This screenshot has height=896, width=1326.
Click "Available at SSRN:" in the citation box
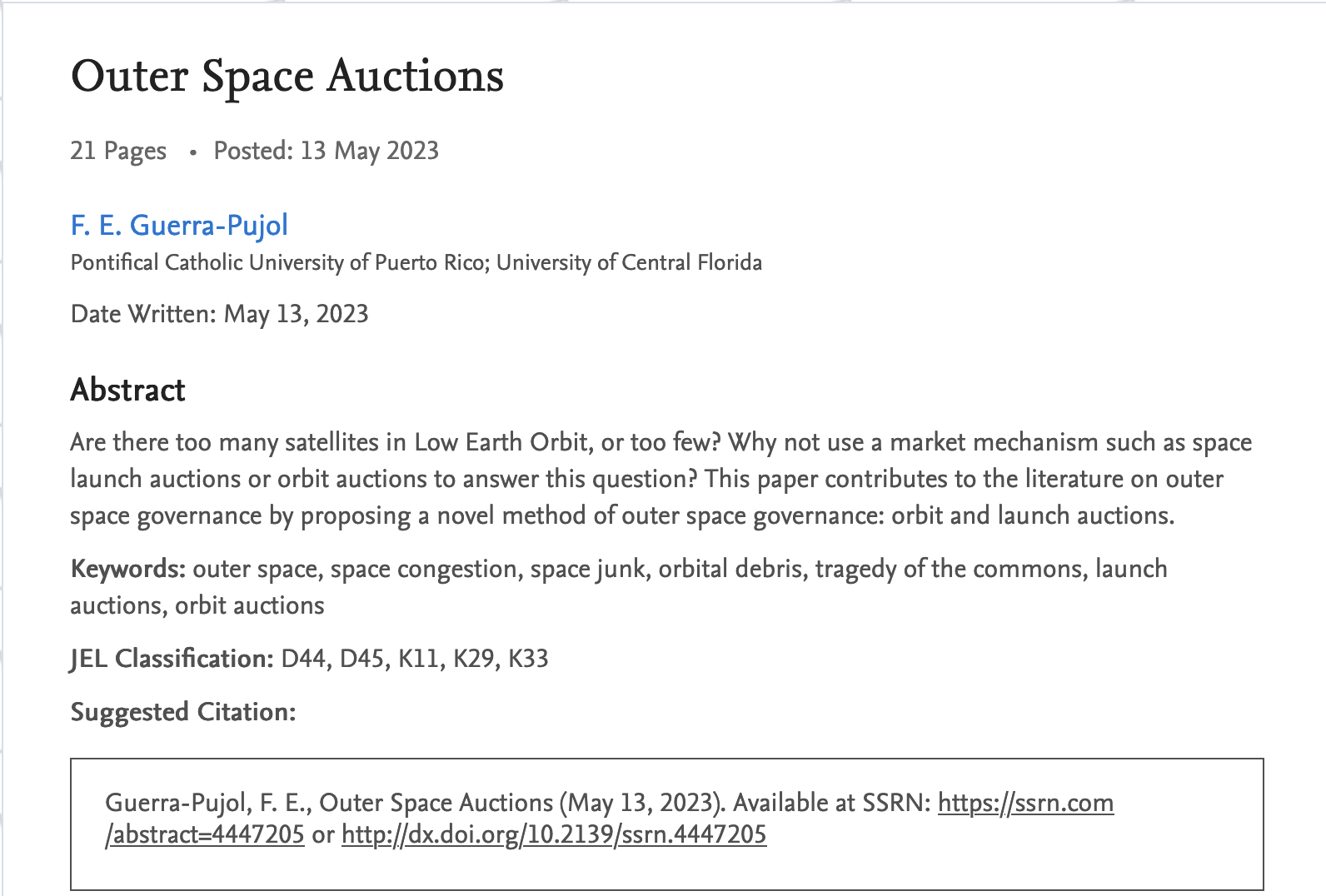tap(831, 803)
